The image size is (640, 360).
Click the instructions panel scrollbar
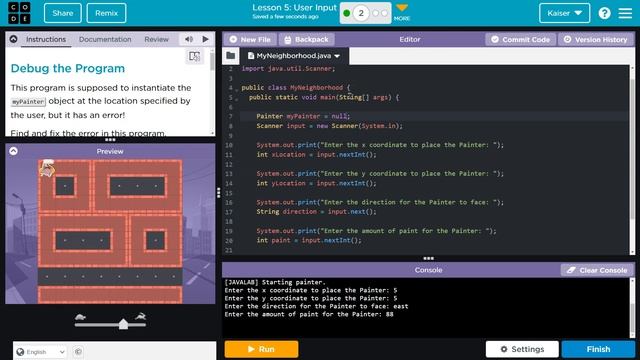click(212, 61)
